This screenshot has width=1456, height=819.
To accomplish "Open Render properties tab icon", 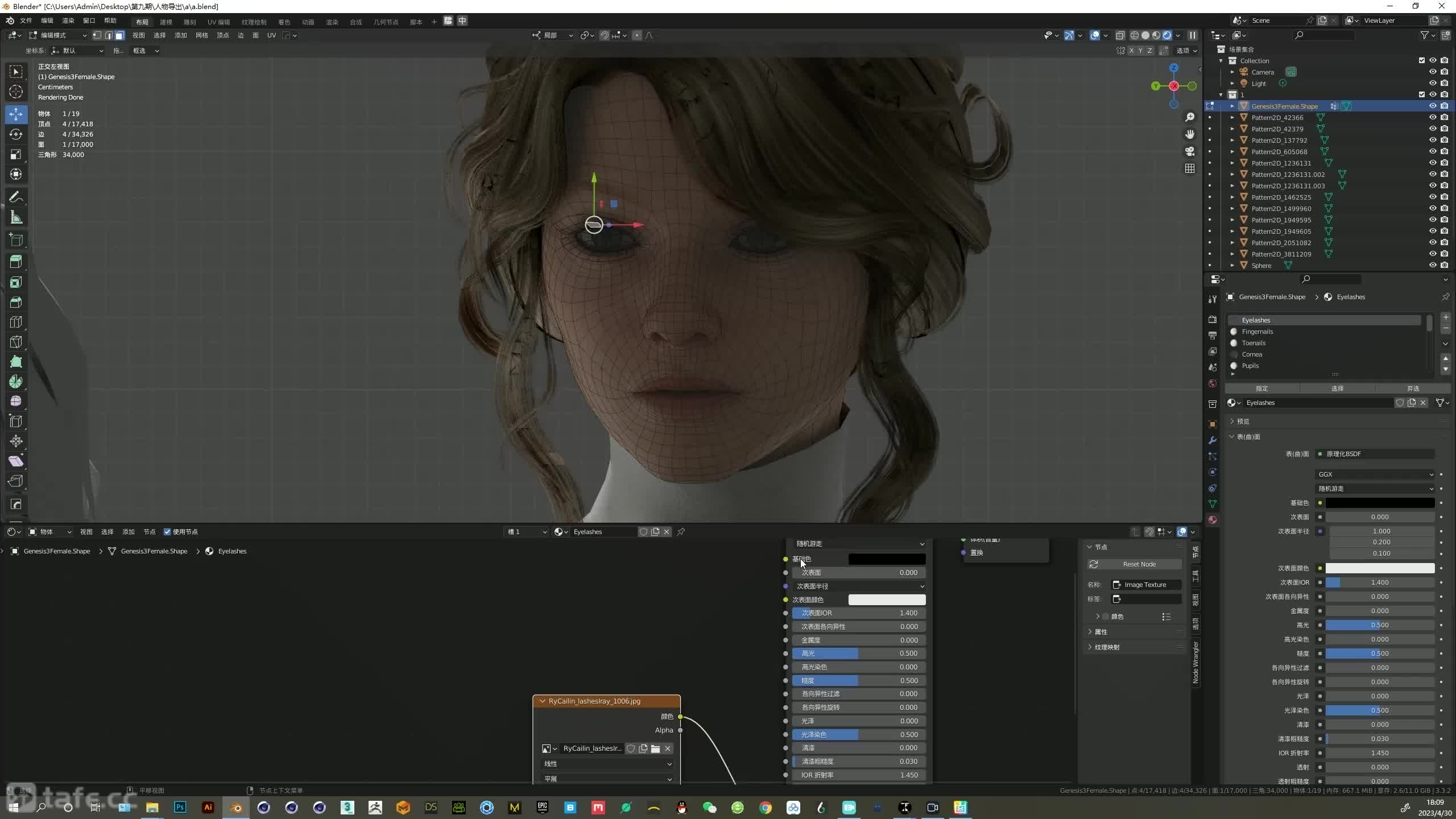I will 1213,320.
